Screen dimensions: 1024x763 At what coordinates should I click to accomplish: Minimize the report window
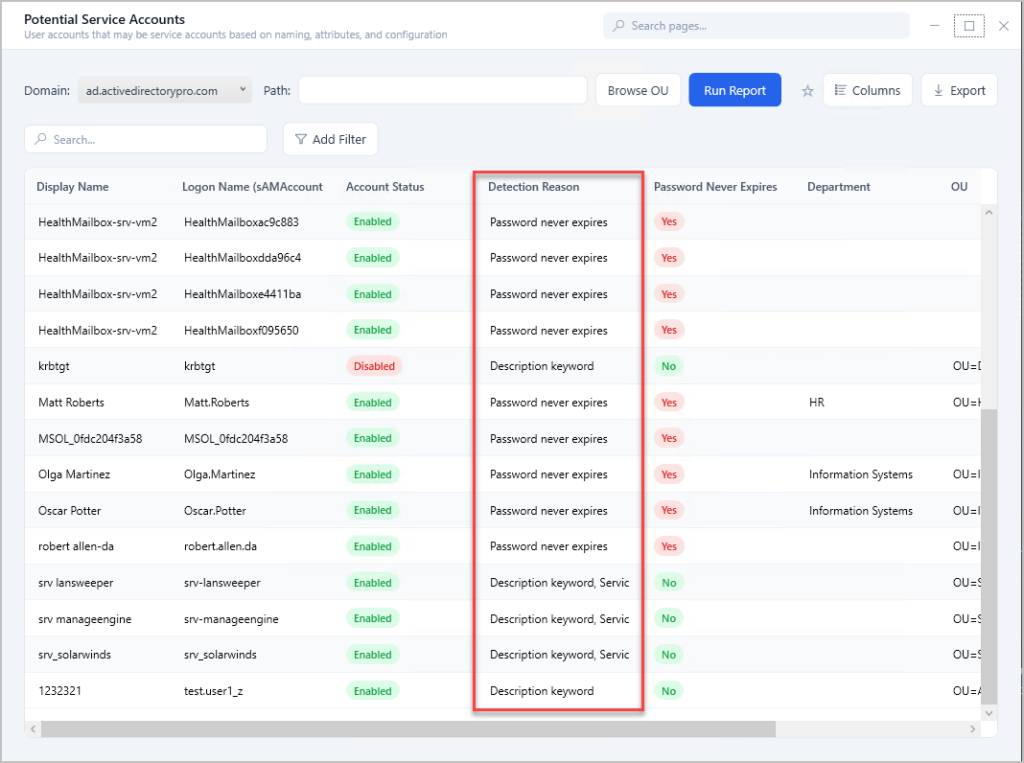point(935,26)
